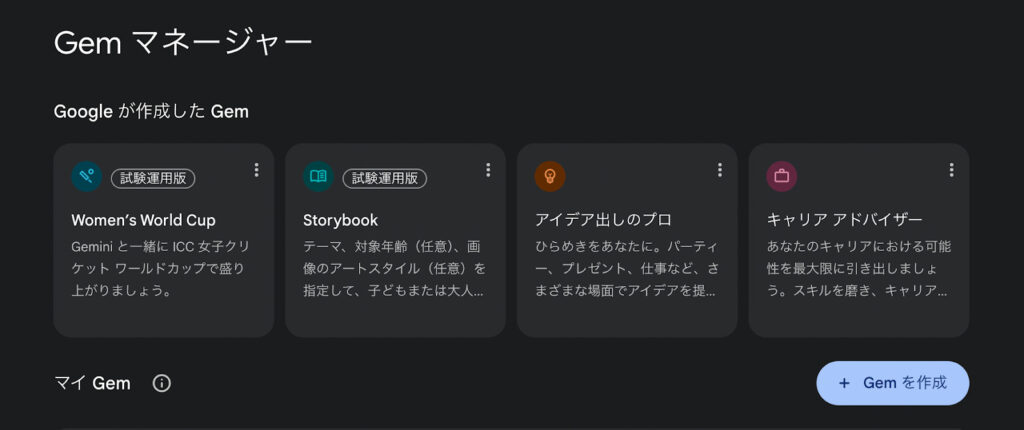The height and width of the screenshot is (430, 1024).
Task: Click the Women's World Cup description text
Action: click(x=158, y=268)
